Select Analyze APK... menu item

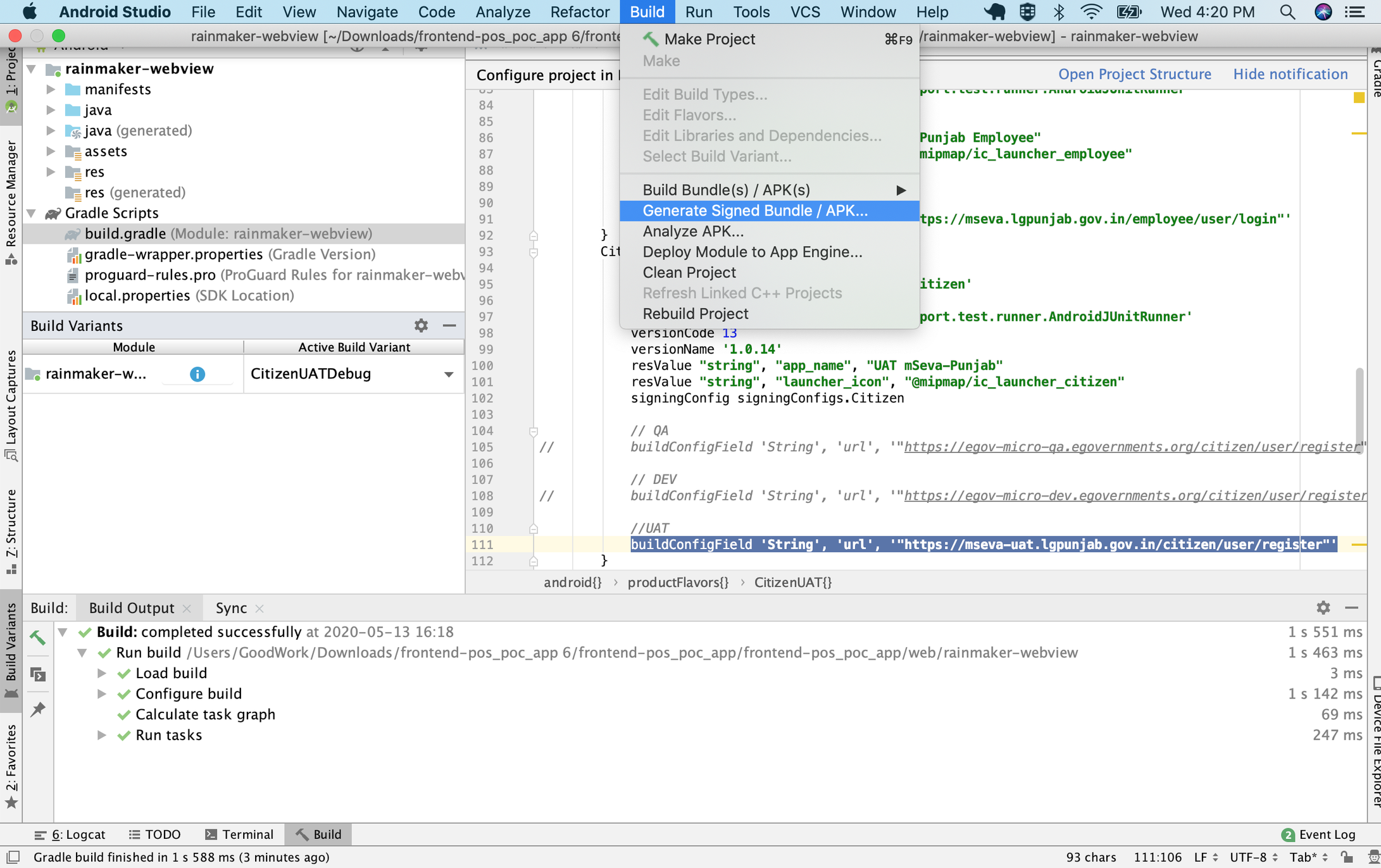(770, 232)
